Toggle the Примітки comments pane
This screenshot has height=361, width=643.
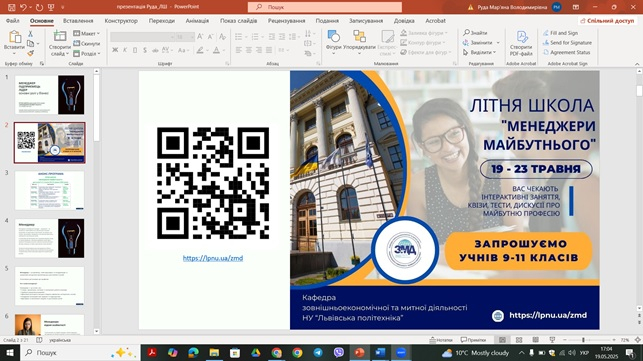click(473, 340)
